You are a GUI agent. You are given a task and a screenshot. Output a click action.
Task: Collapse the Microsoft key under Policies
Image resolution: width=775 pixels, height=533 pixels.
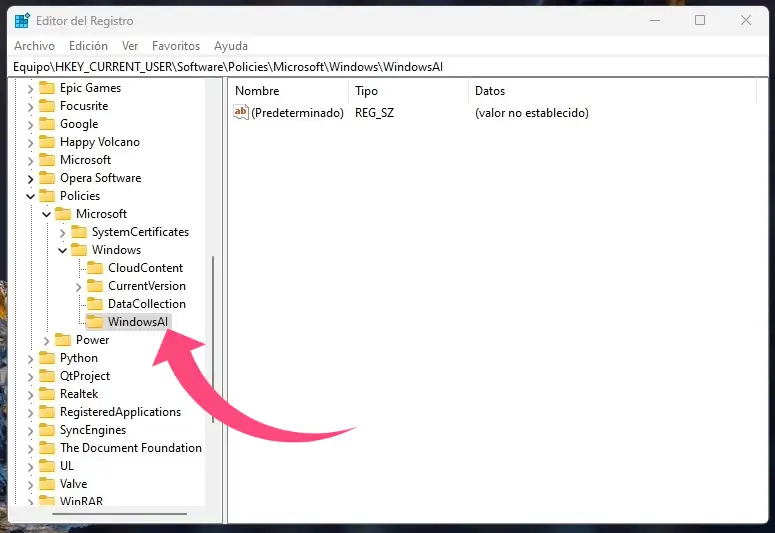click(46, 214)
